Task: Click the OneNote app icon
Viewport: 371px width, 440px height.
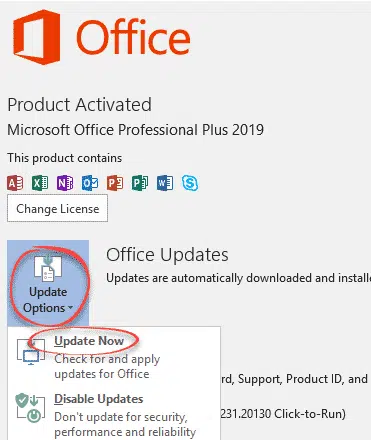Action: (65, 183)
